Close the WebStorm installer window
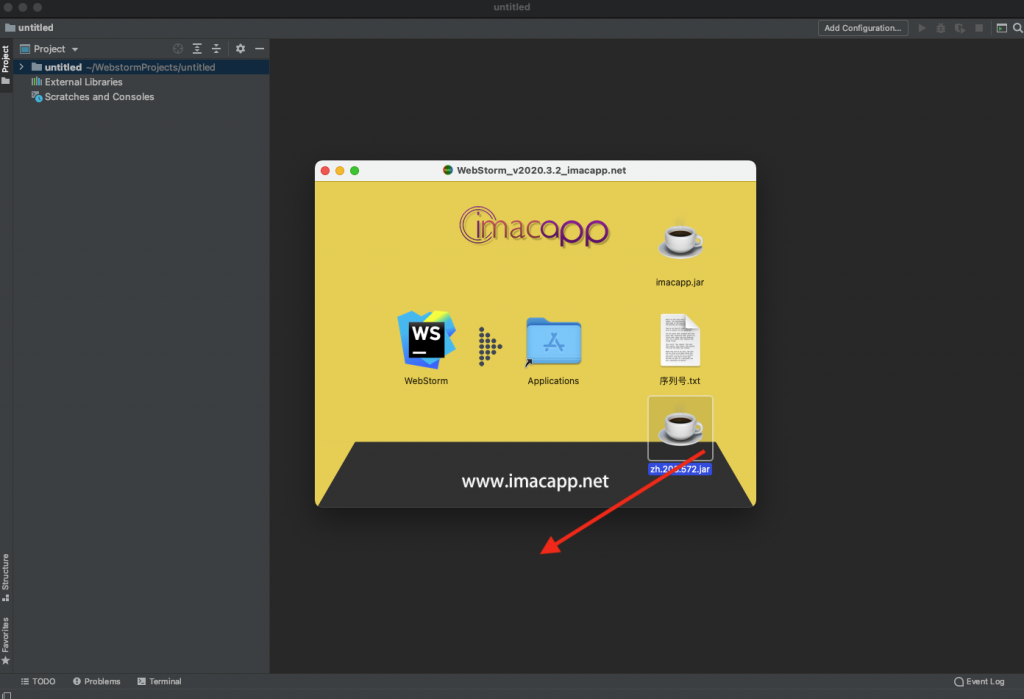This screenshot has height=699, width=1024. coord(325,171)
